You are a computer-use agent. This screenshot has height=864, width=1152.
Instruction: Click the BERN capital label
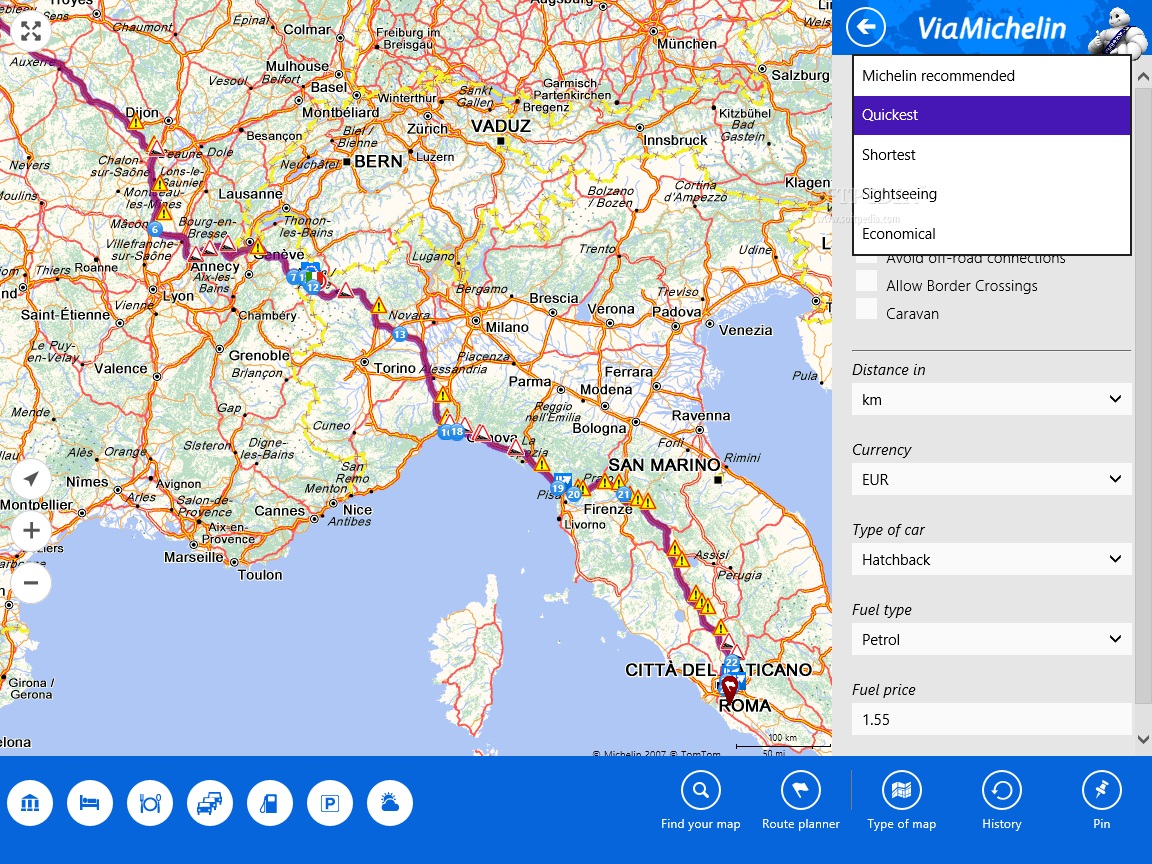pyautogui.click(x=378, y=162)
